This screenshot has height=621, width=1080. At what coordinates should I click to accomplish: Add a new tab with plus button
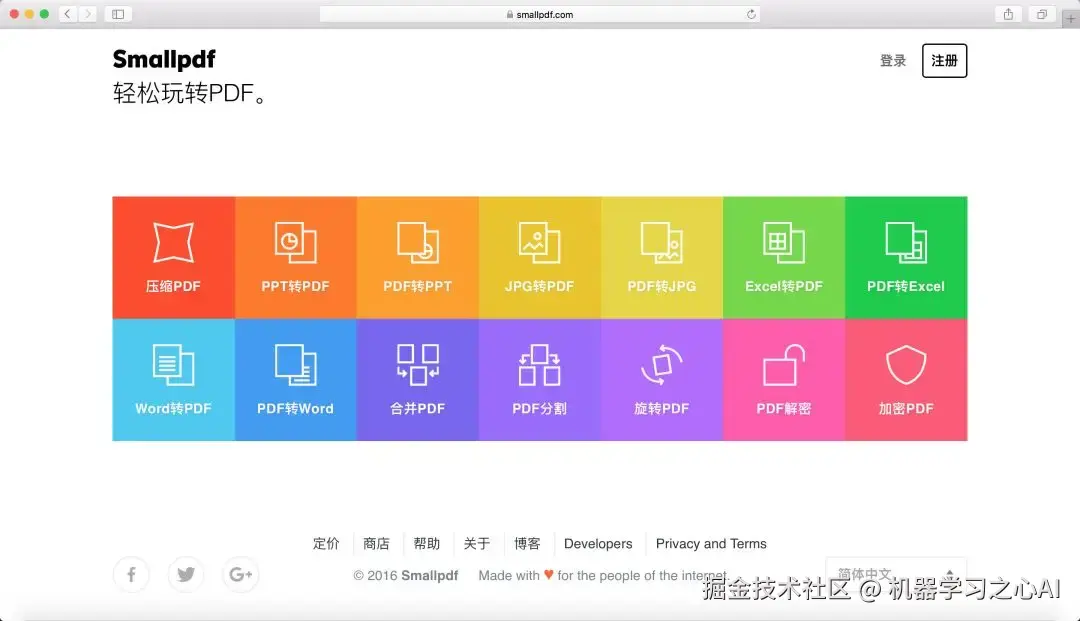[1070, 19]
